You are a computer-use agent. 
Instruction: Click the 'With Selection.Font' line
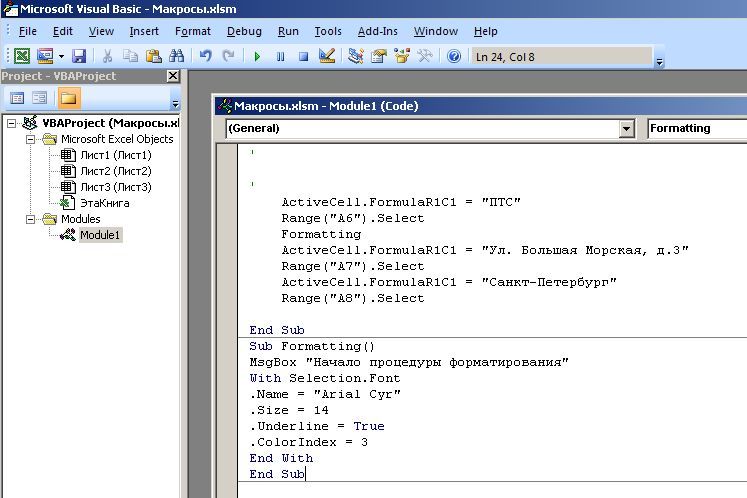[324, 378]
